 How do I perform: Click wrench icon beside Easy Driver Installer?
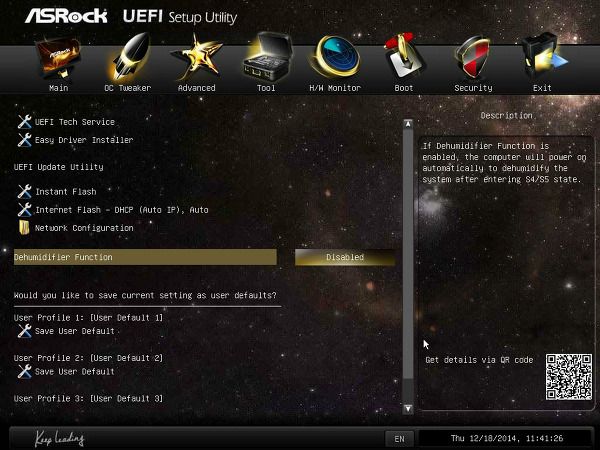pos(24,140)
